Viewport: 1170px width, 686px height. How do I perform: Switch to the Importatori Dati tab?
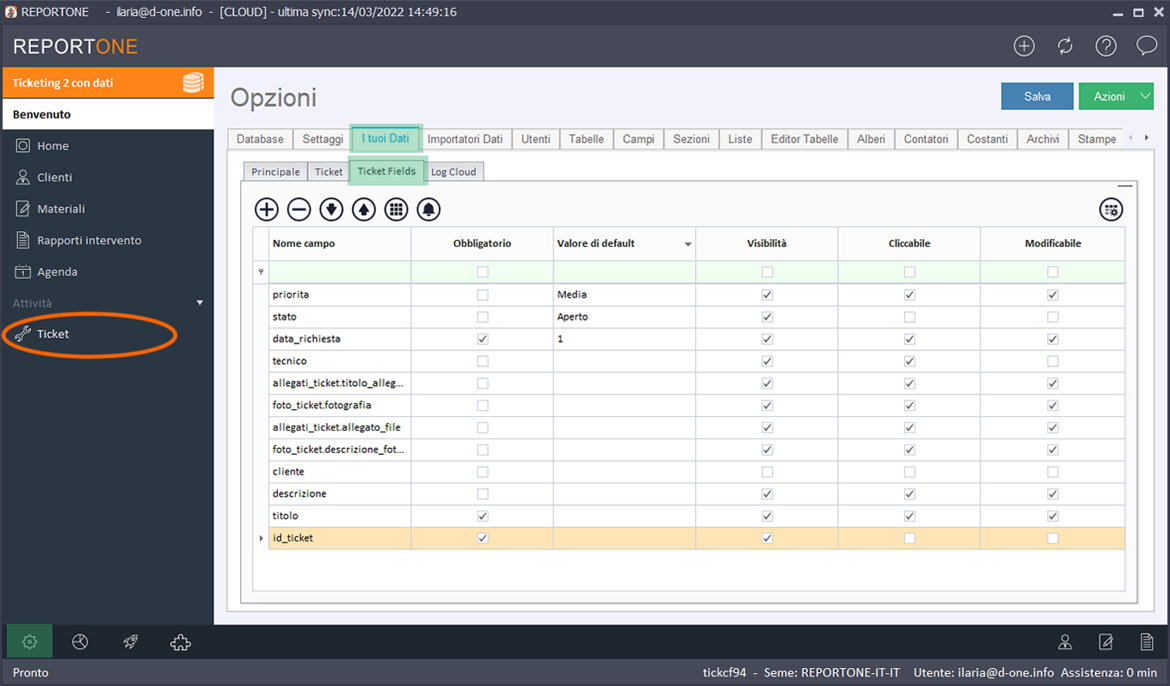point(464,139)
